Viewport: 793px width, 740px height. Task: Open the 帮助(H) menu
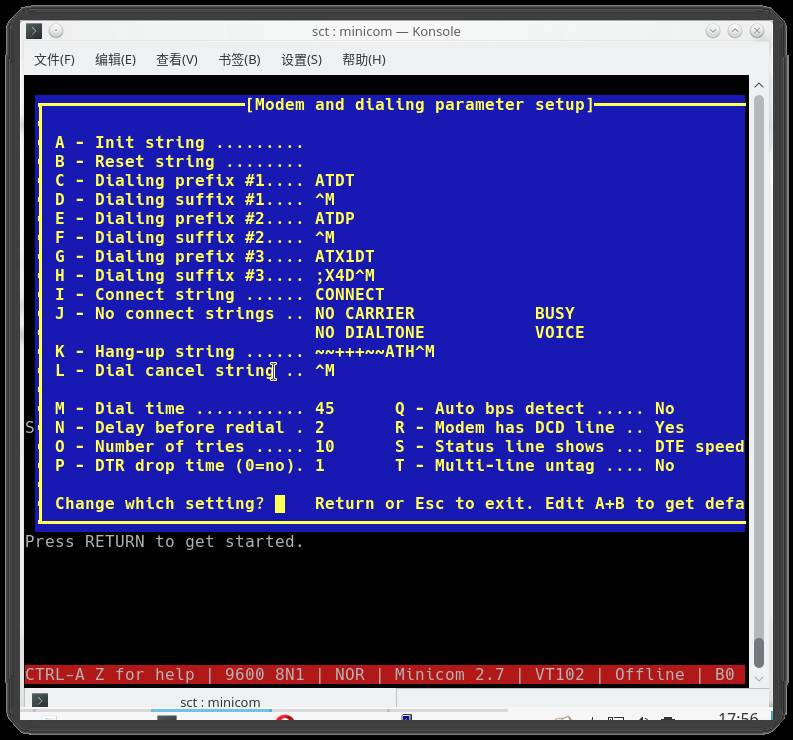pos(364,60)
